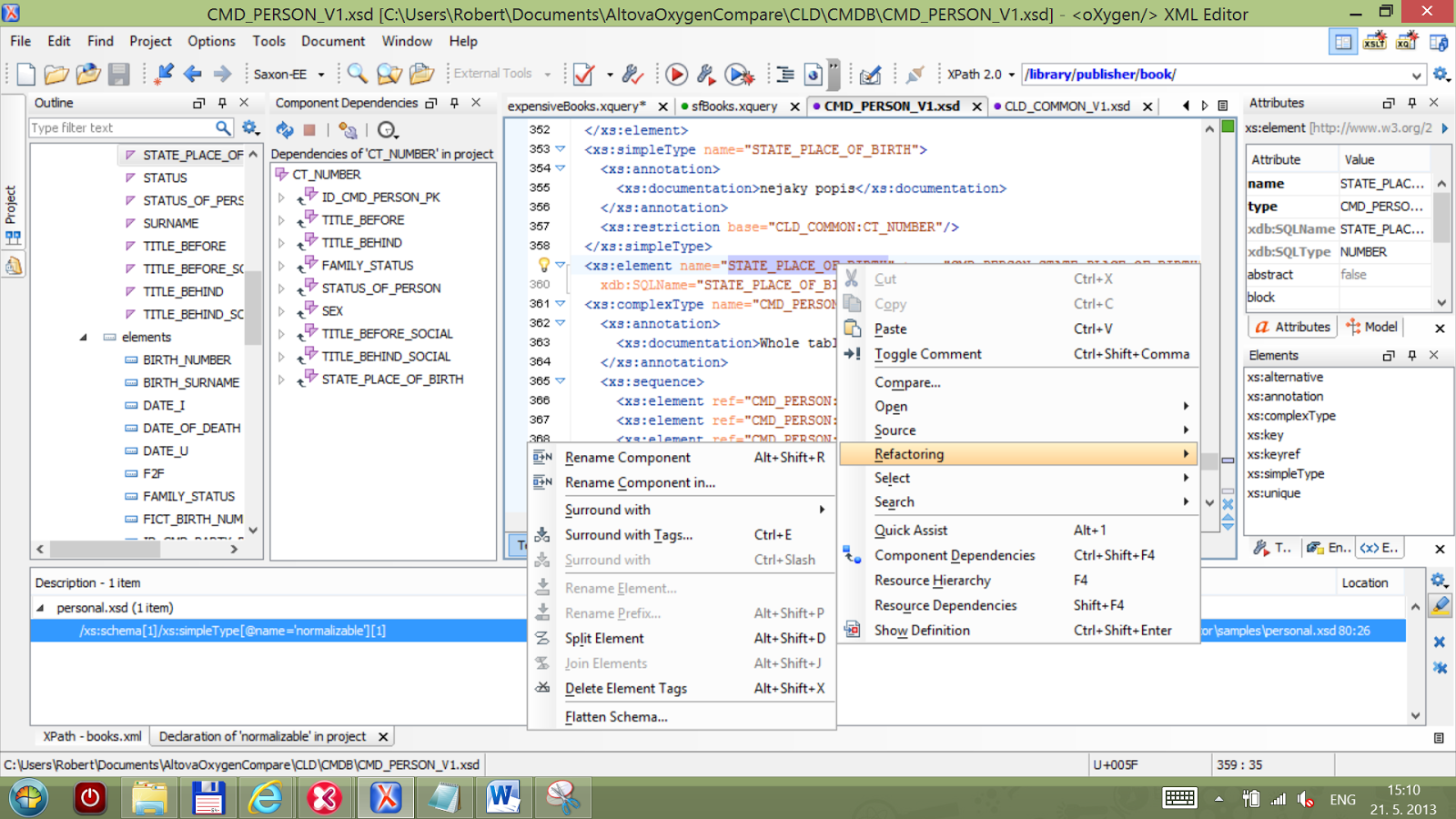Screen dimensions: 1456x819
Task: Click the Apply transformation scenario play icon
Action: (676, 74)
